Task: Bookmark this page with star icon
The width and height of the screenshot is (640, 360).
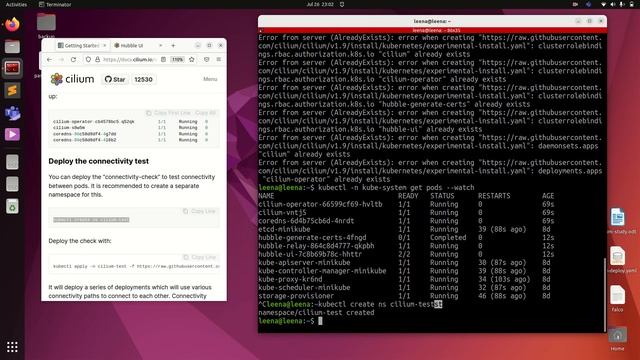Action: pyautogui.click(x=192, y=60)
